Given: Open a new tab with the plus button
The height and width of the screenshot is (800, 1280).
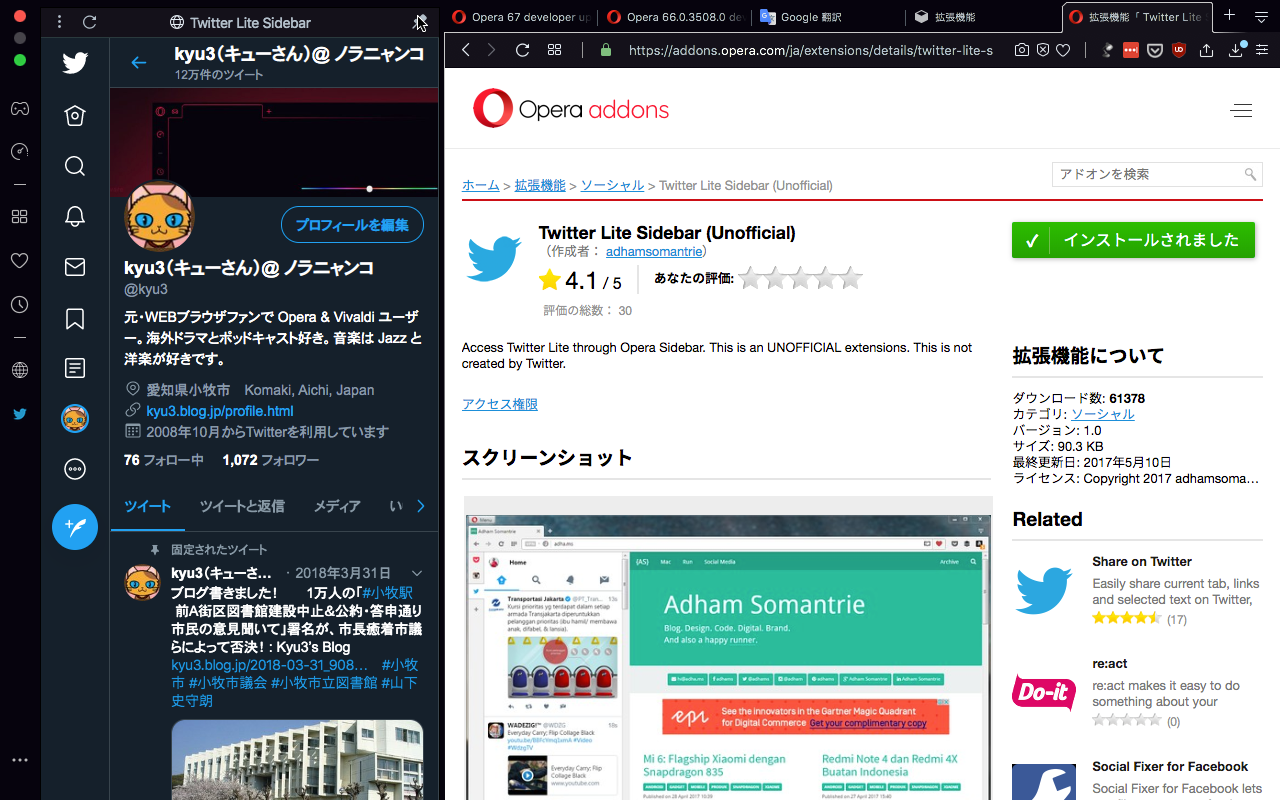Looking at the screenshot, I should 1230,16.
